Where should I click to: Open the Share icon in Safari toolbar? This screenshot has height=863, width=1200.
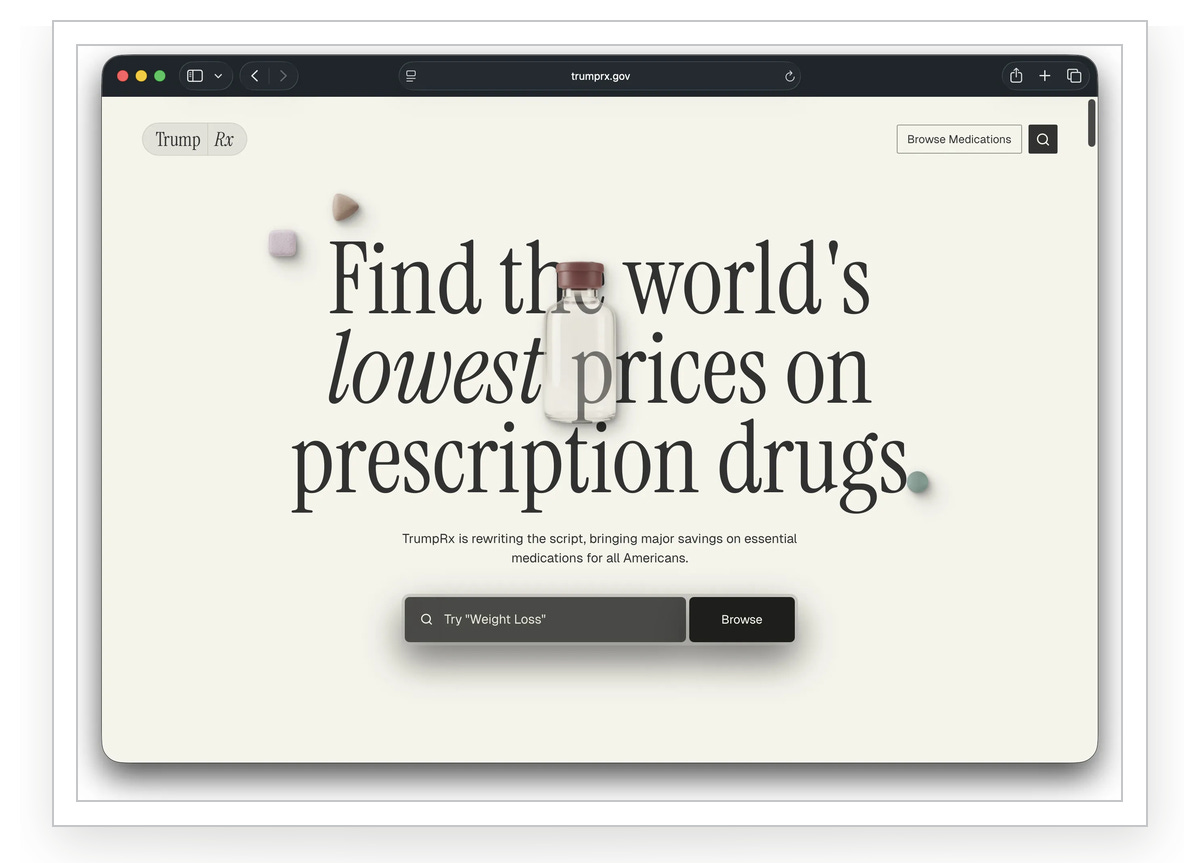(1016, 76)
